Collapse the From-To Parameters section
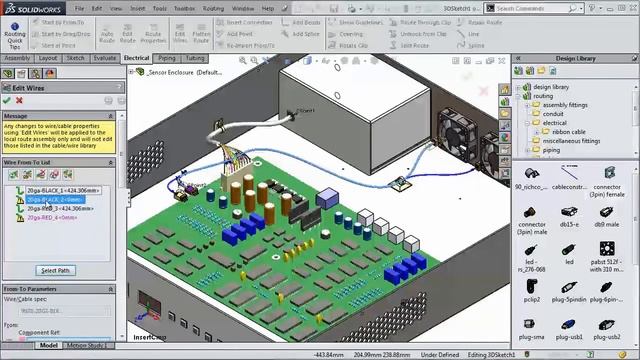640x360 pixels. click(110, 289)
